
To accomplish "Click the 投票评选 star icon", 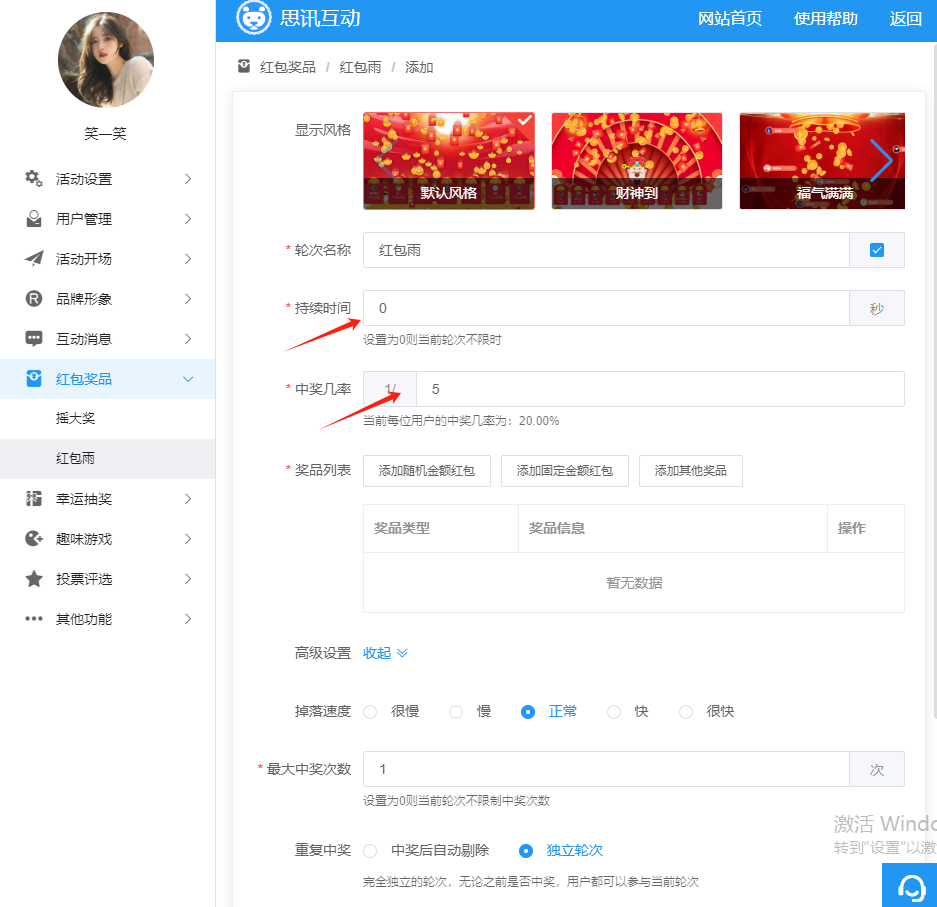I will click(33, 578).
